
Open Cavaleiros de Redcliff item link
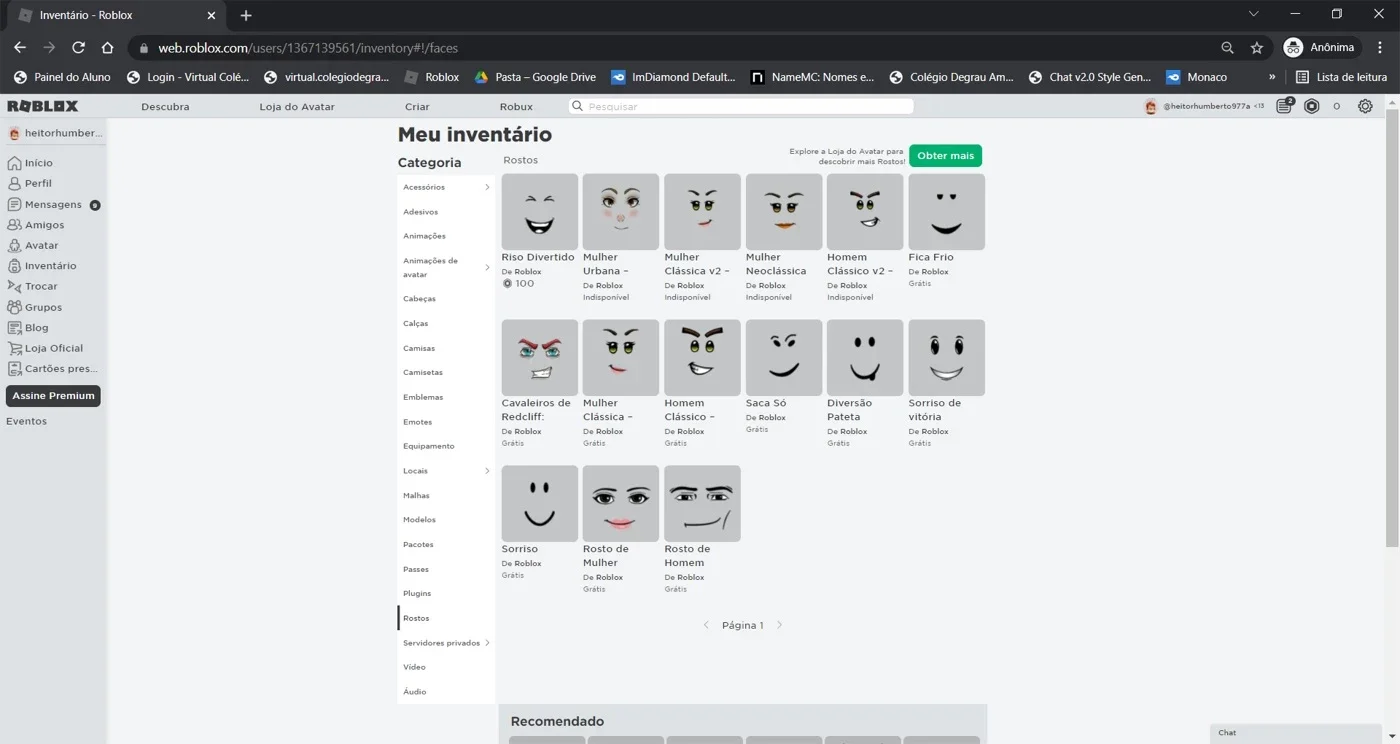pyautogui.click(x=536, y=409)
